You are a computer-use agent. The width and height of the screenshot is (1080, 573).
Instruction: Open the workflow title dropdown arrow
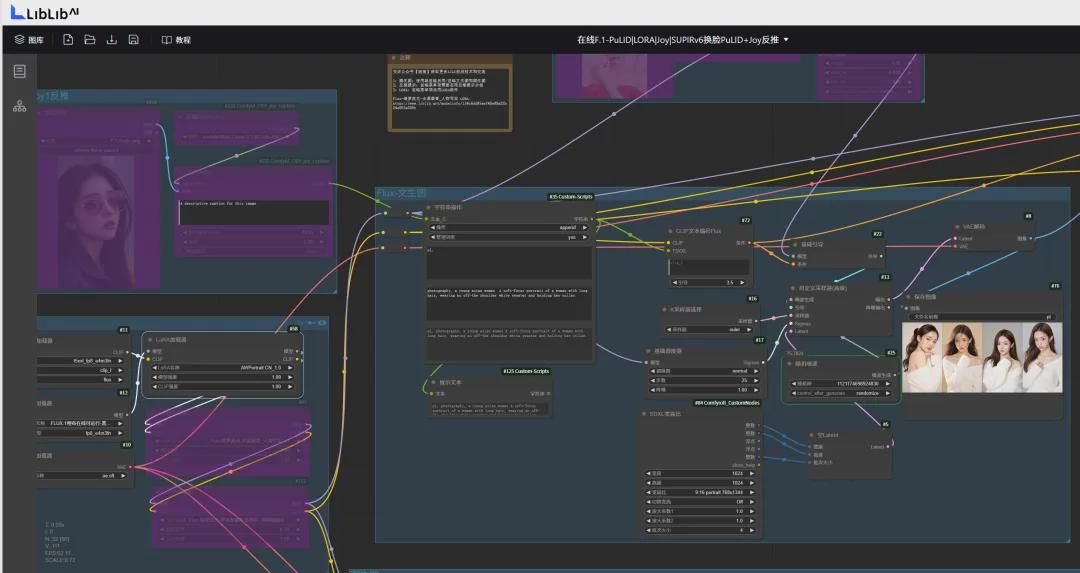pyautogui.click(x=786, y=40)
